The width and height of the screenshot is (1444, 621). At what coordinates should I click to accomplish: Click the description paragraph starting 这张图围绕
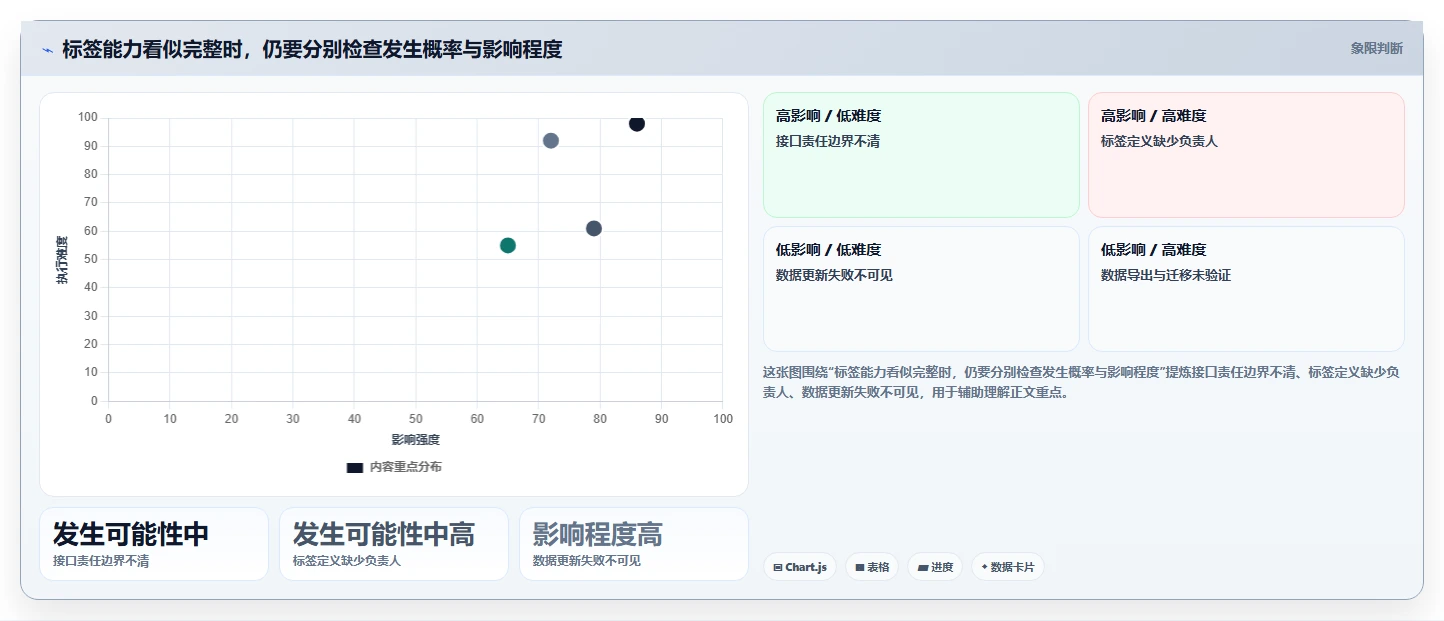[1081, 382]
